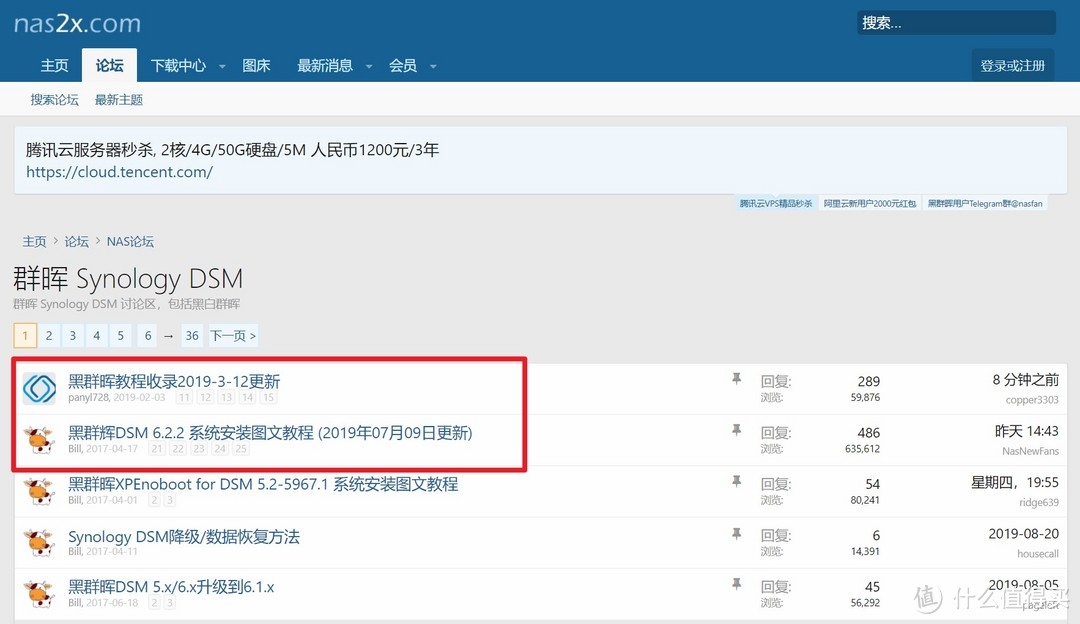Click the pin icon on 黑群晖教程收录2019-3-12更新 row
The height and width of the screenshot is (624, 1080).
[736, 378]
